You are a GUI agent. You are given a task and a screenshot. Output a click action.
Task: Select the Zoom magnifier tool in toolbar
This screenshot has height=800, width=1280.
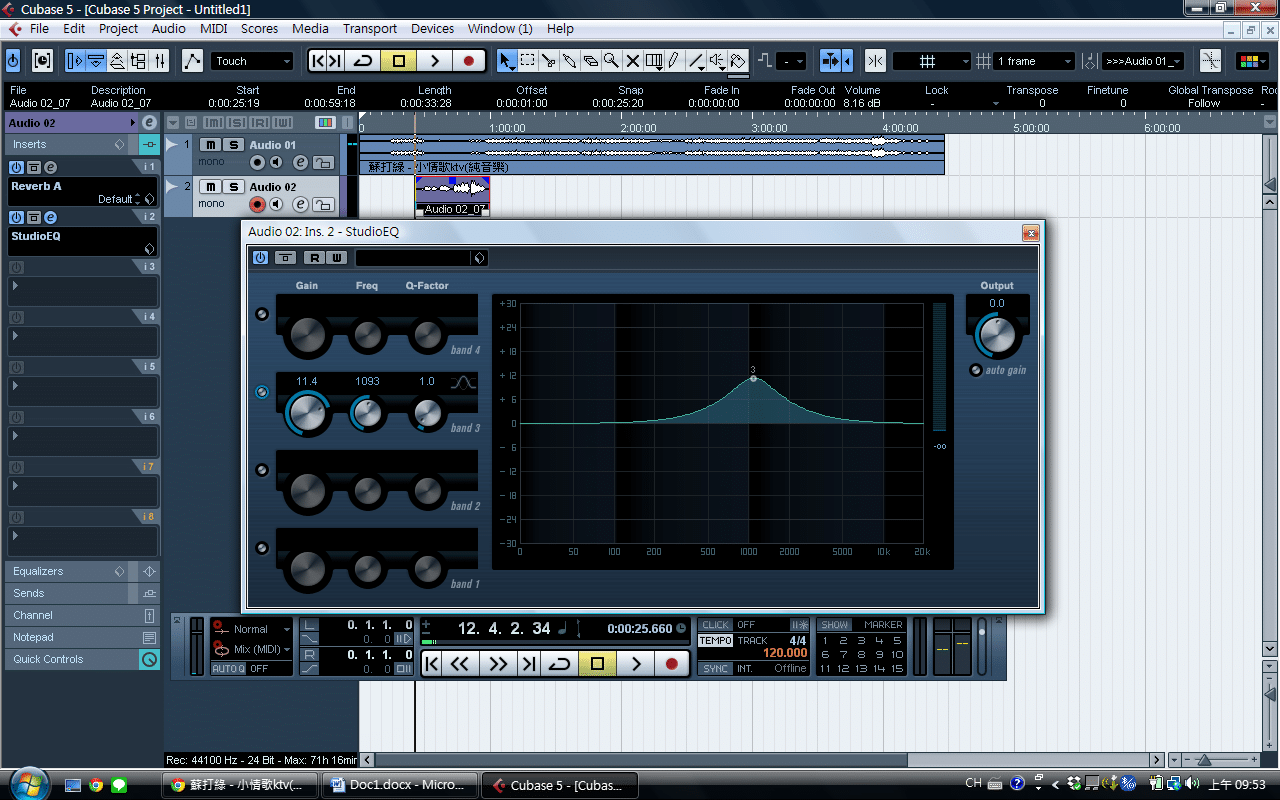pyautogui.click(x=611, y=61)
